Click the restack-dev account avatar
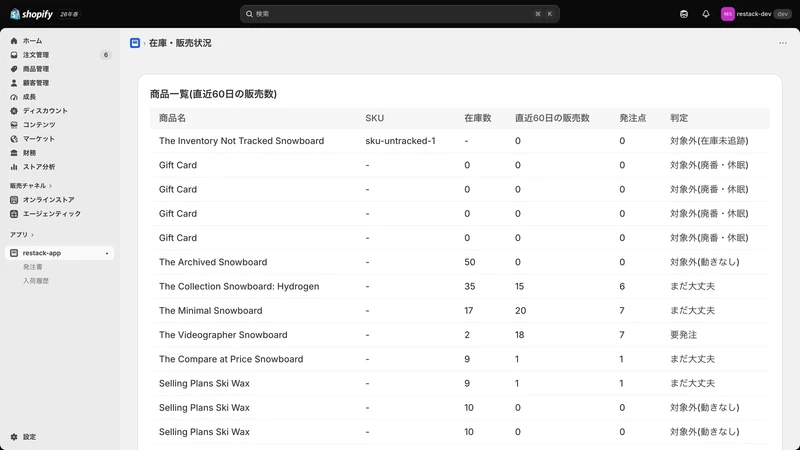 coord(728,14)
